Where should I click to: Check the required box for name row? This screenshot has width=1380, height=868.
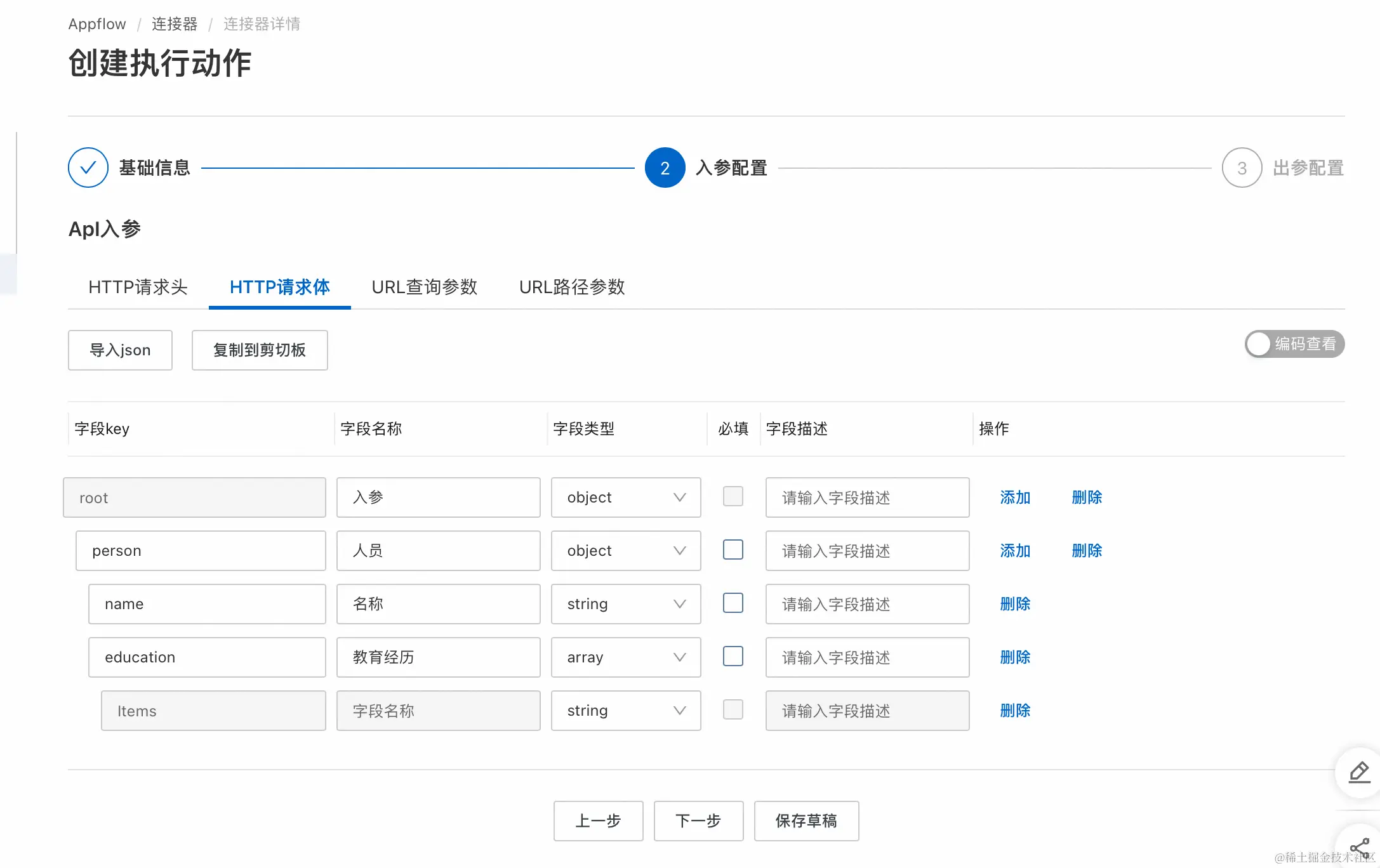pyautogui.click(x=733, y=603)
